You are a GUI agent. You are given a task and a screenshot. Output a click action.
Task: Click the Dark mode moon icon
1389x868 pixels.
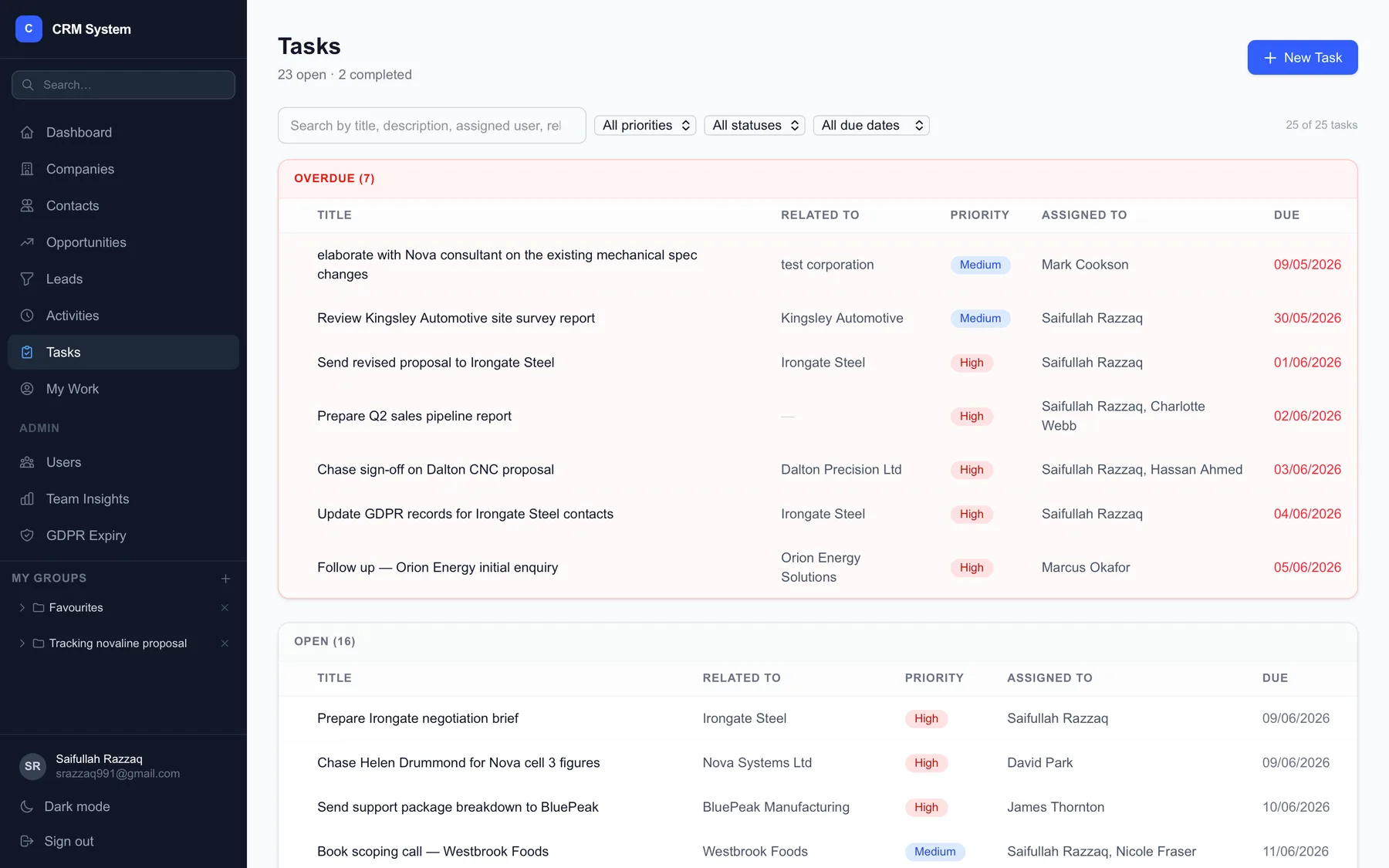[x=27, y=806]
